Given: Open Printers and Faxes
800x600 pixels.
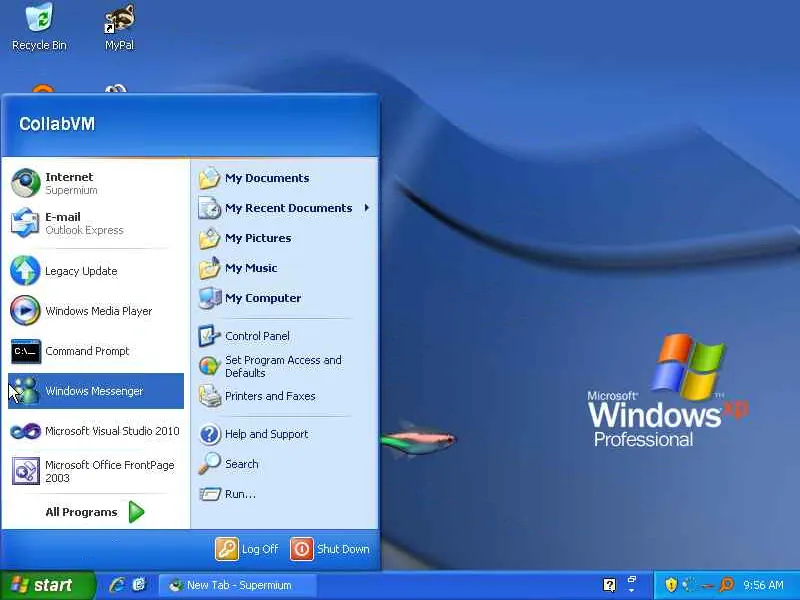Looking at the screenshot, I should (284, 396).
